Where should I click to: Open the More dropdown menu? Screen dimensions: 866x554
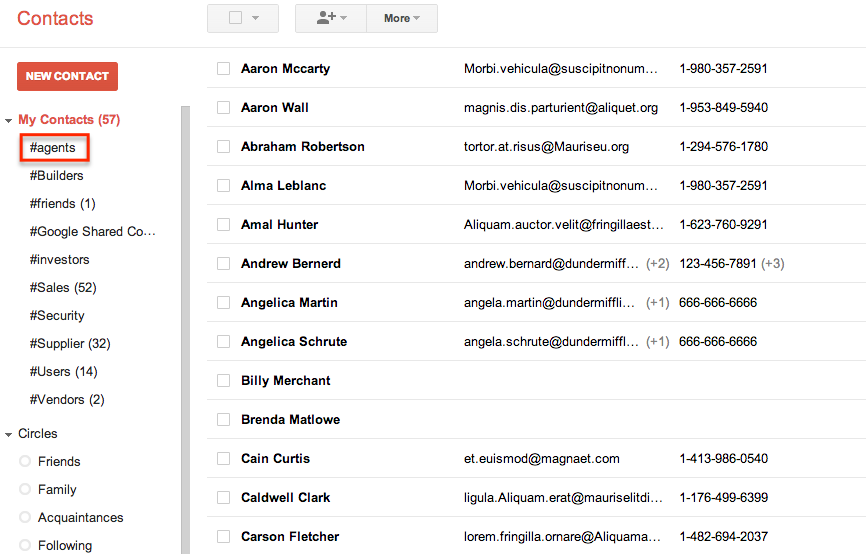pos(402,18)
